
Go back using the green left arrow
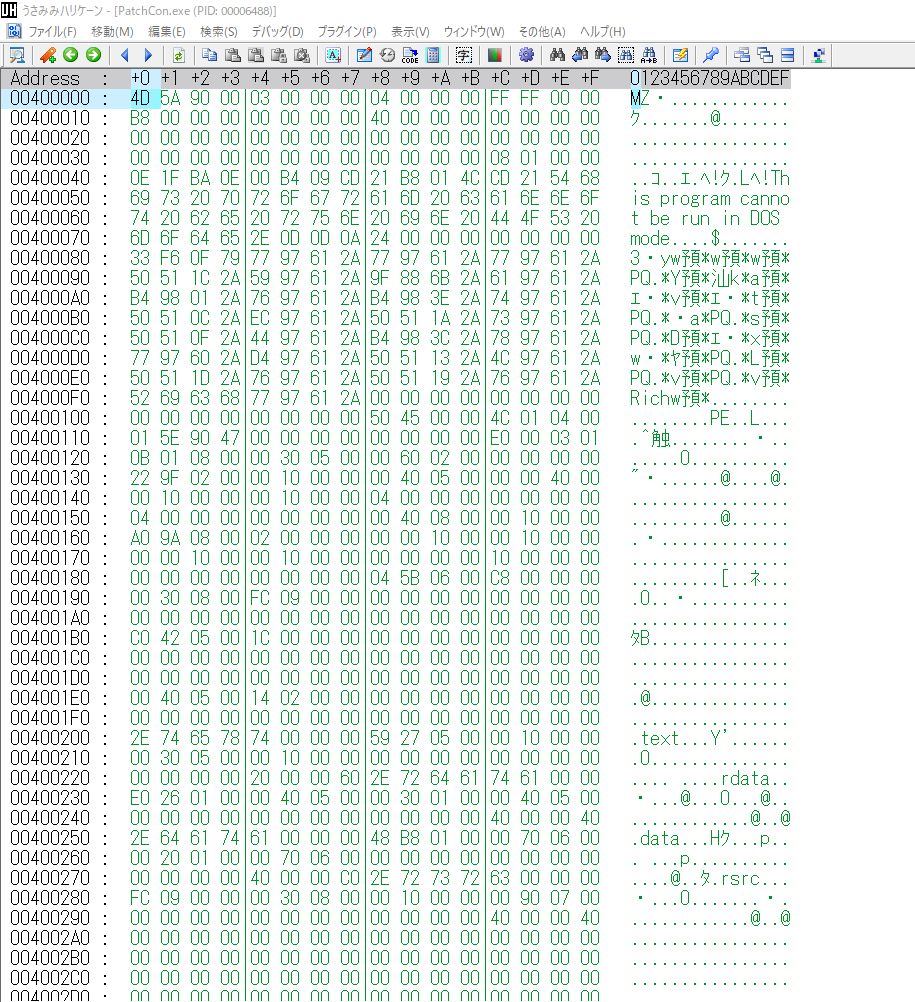70,56
